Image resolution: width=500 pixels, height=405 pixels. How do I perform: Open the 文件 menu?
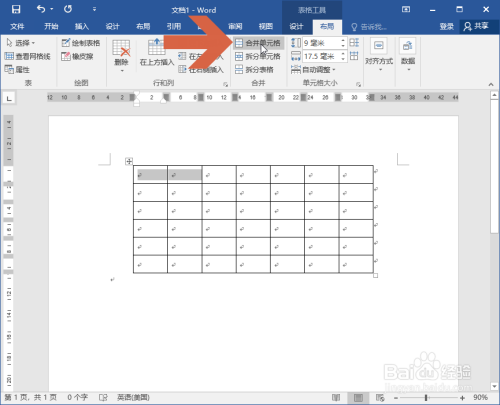pyautogui.click(x=17, y=26)
